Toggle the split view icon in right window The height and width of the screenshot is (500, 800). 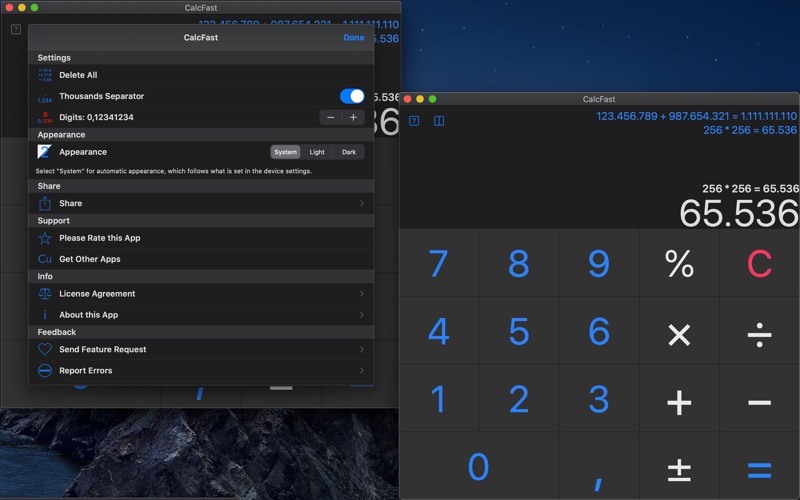pos(439,121)
